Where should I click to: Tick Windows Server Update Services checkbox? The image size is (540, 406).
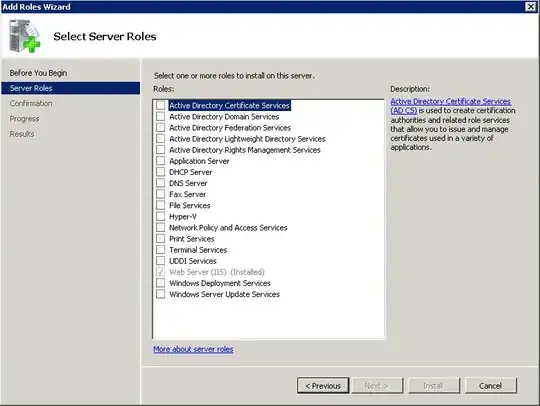pos(160,294)
